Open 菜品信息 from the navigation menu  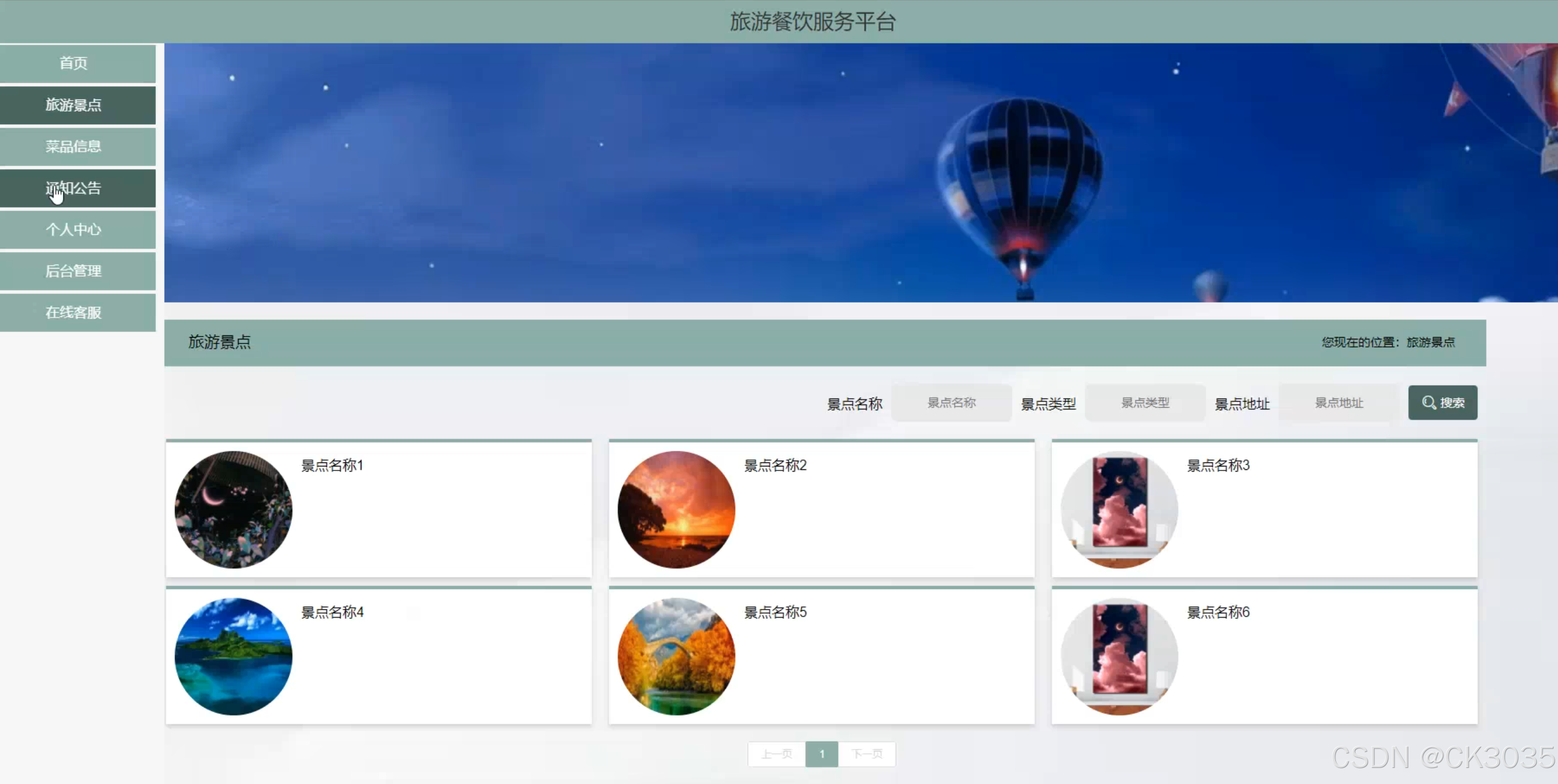73,146
